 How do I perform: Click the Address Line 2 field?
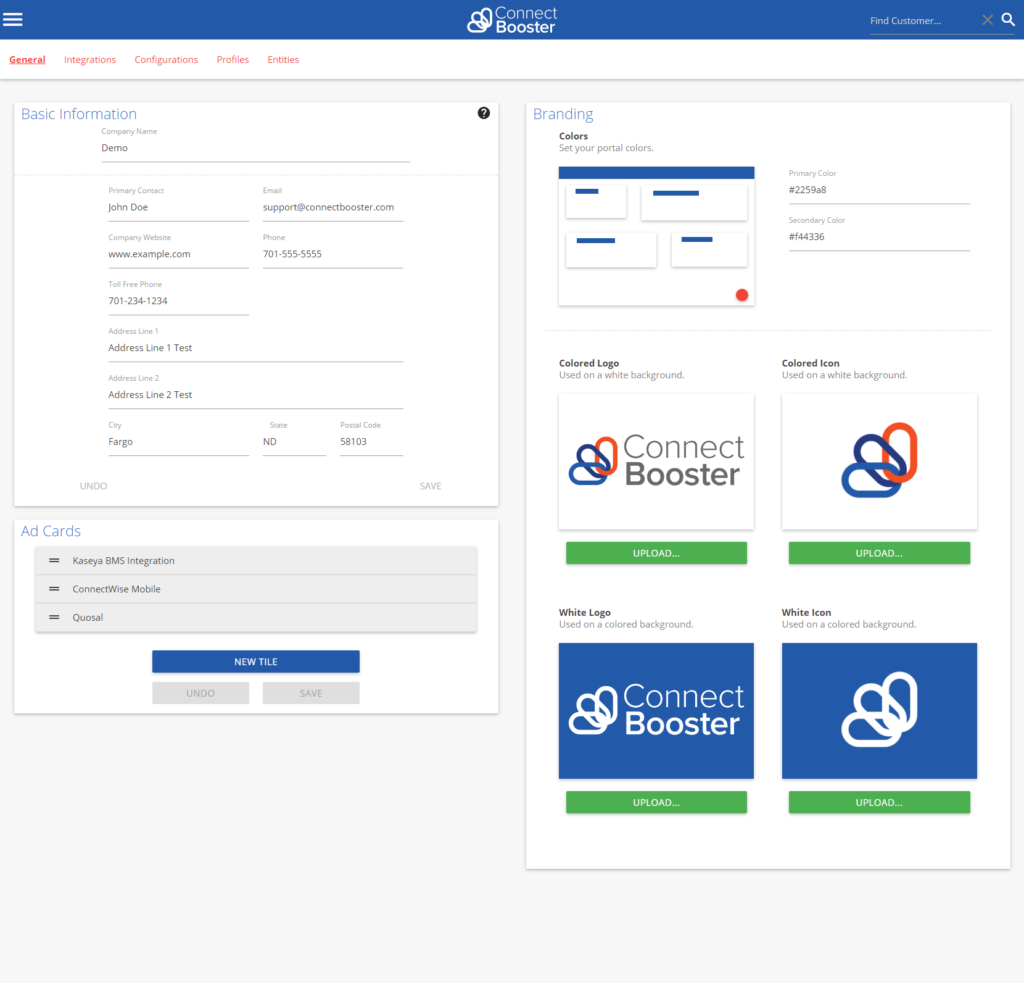click(255, 395)
